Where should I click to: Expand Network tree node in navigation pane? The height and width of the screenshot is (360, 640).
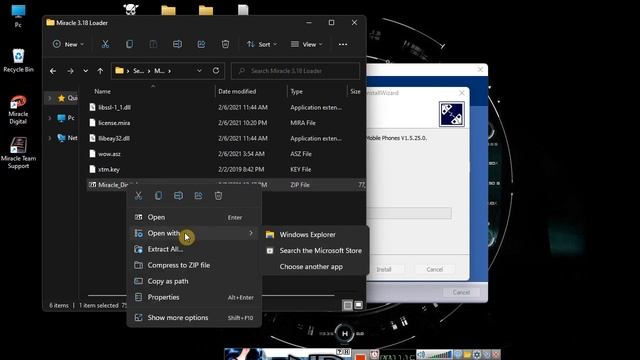50,138
